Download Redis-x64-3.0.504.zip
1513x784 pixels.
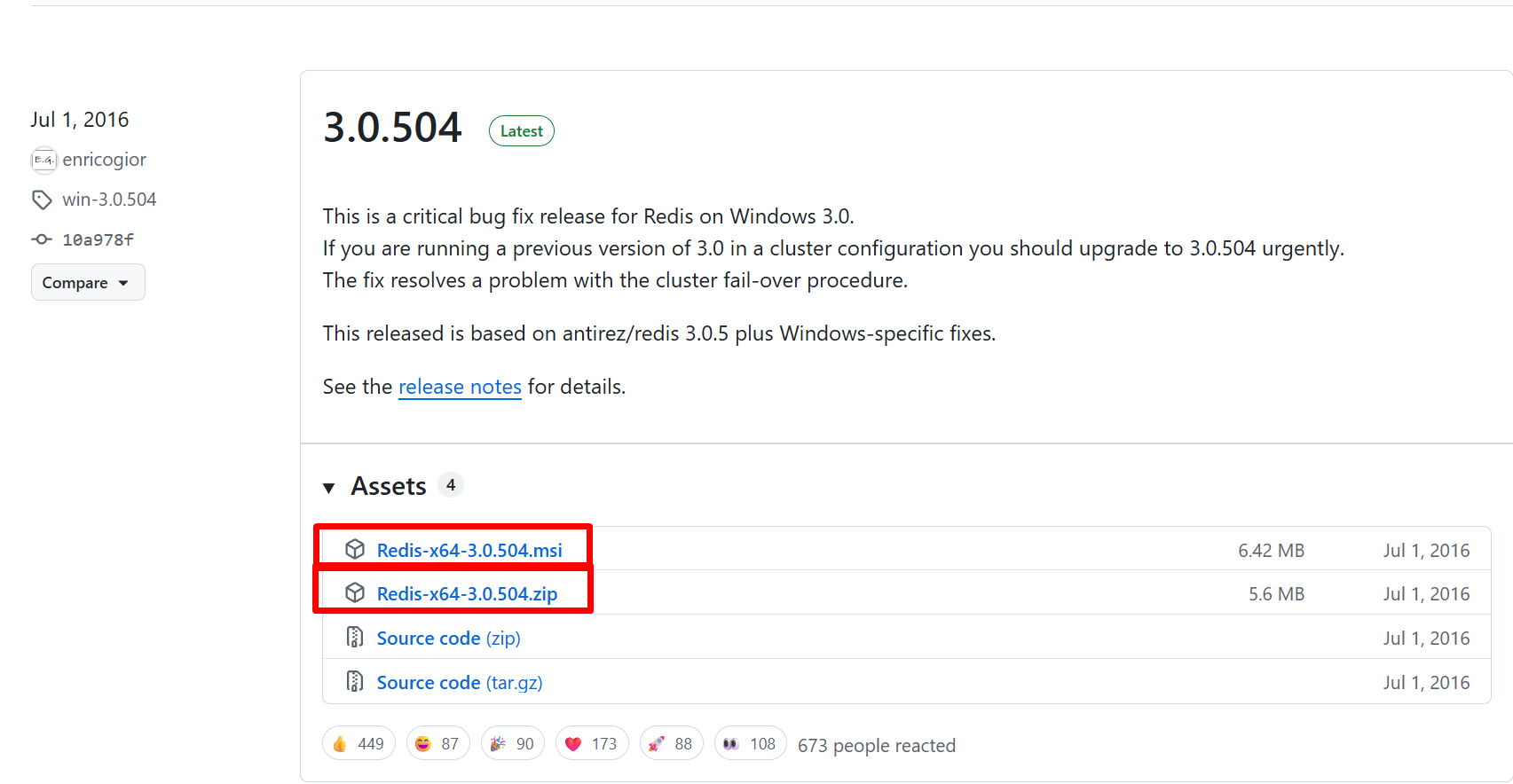(x=467, y=593)
